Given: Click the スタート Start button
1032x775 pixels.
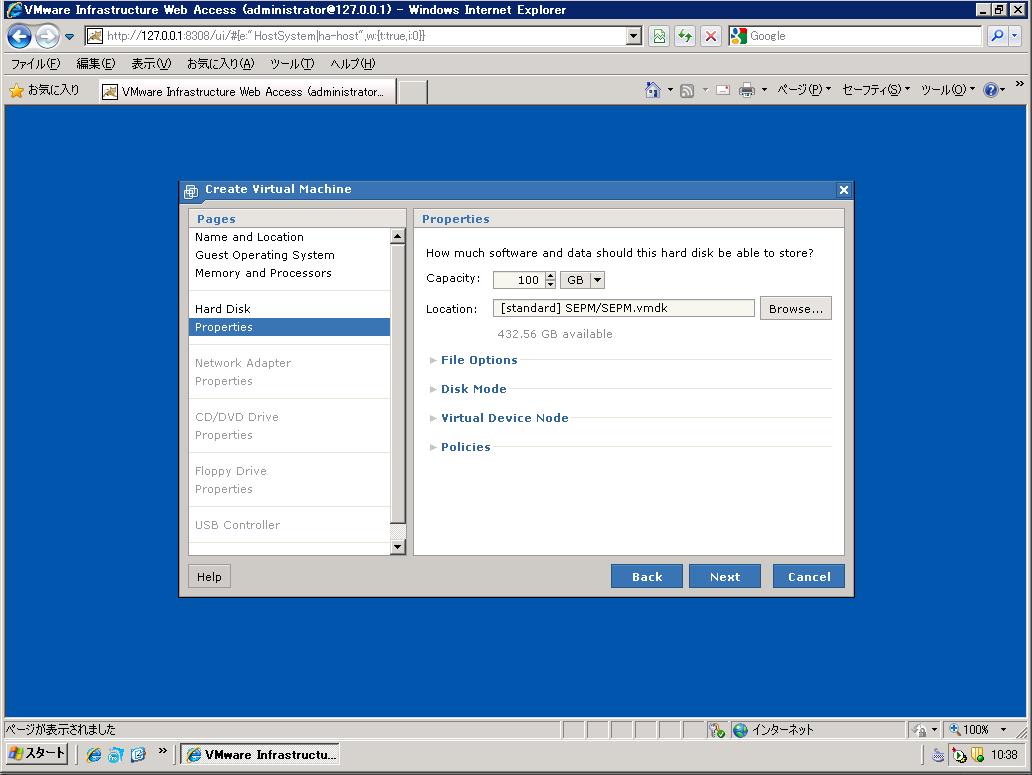Looking at the screenshot, I should pyautogui.click(x=38, y=754).
